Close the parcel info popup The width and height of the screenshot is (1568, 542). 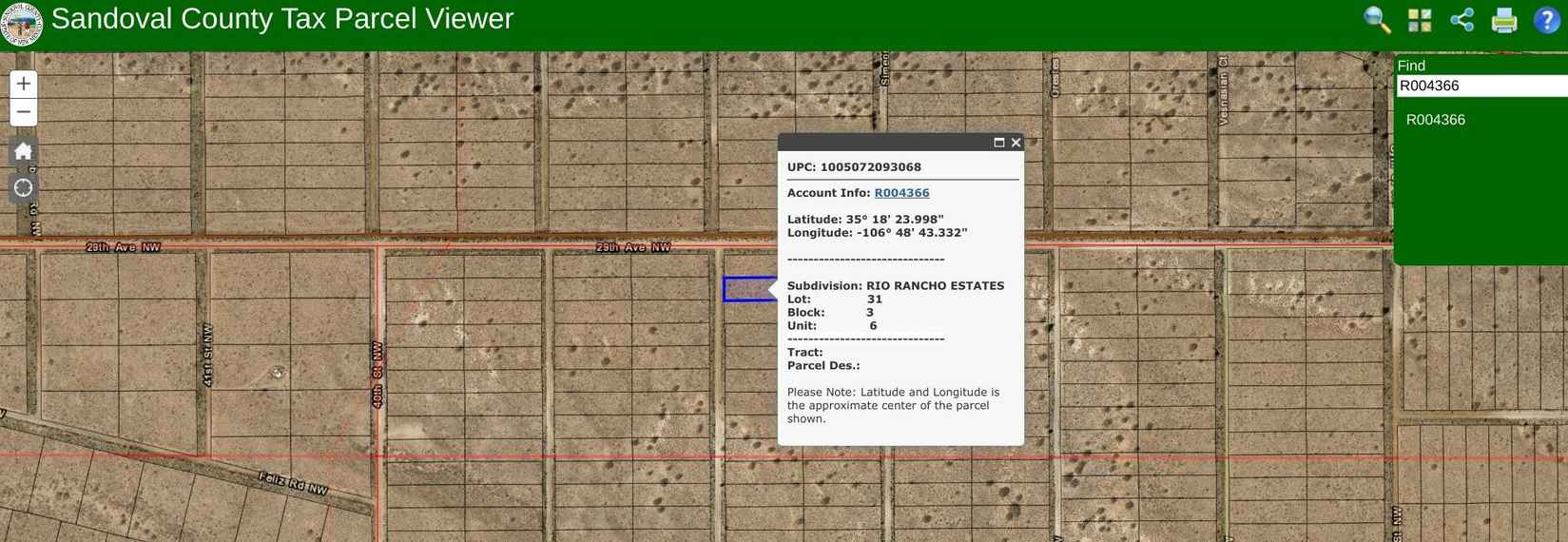click(x=1016, y=143)
